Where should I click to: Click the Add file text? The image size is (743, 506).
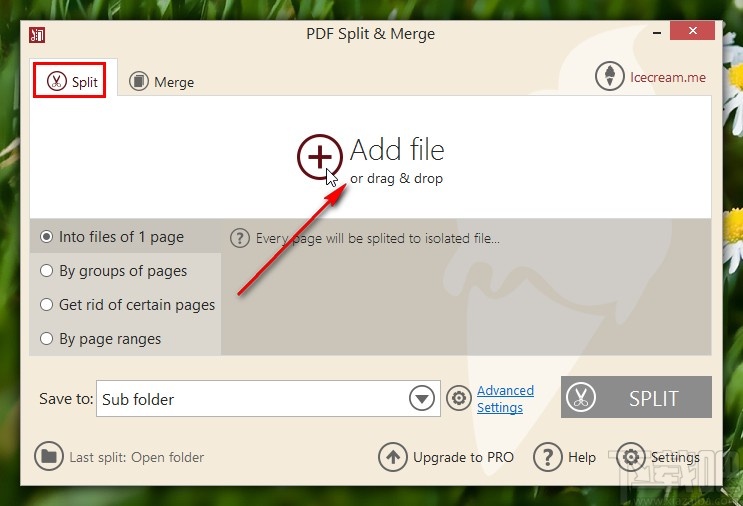click(397, 150)
